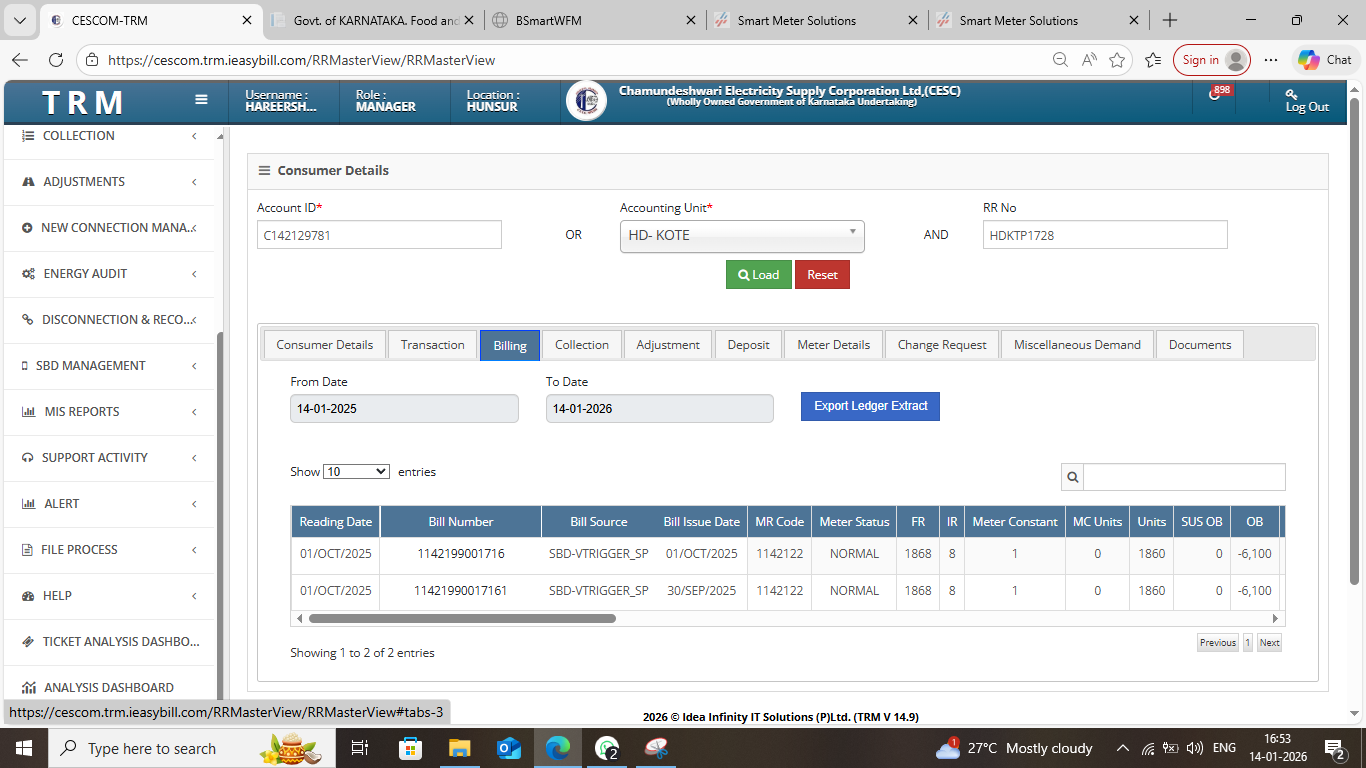Open Task View on the taskbar

[x=360, y=748]
